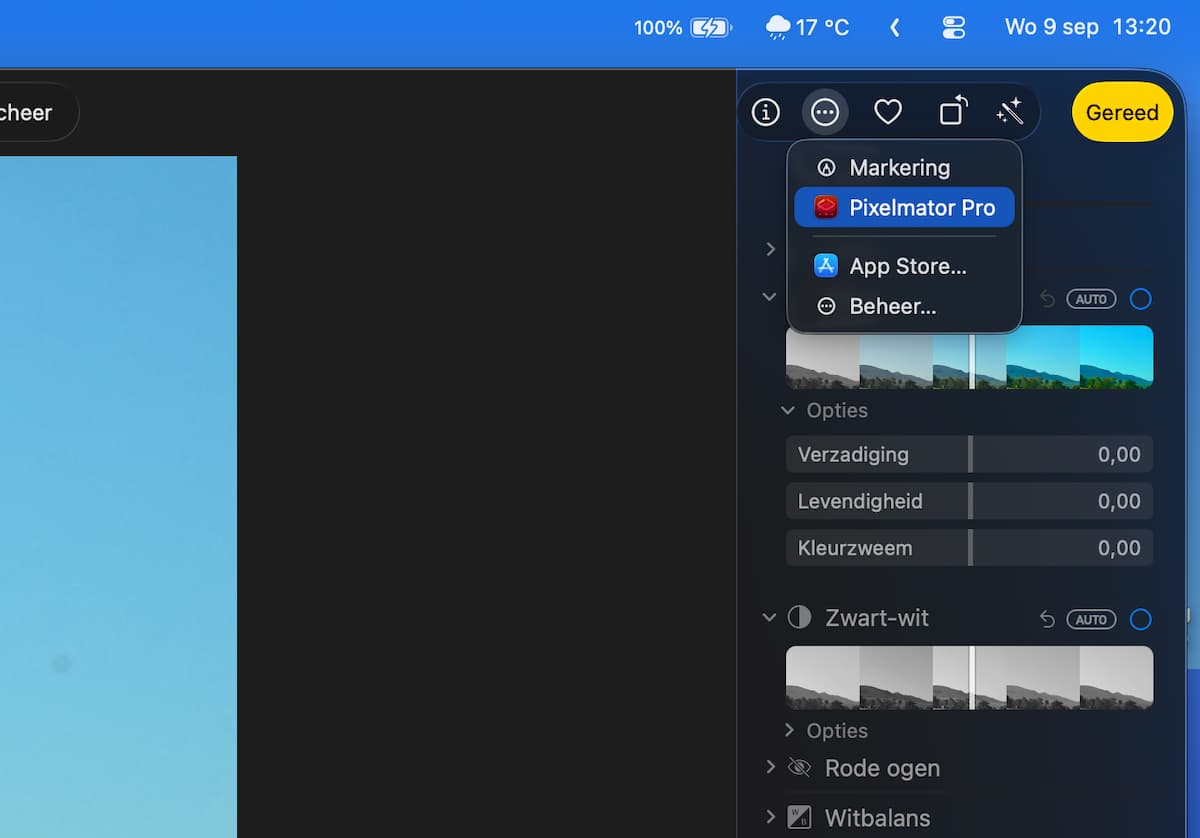Click the blue sky photo being edited
The height and width of the screenshot is (838, 1200).
point(118,497)
